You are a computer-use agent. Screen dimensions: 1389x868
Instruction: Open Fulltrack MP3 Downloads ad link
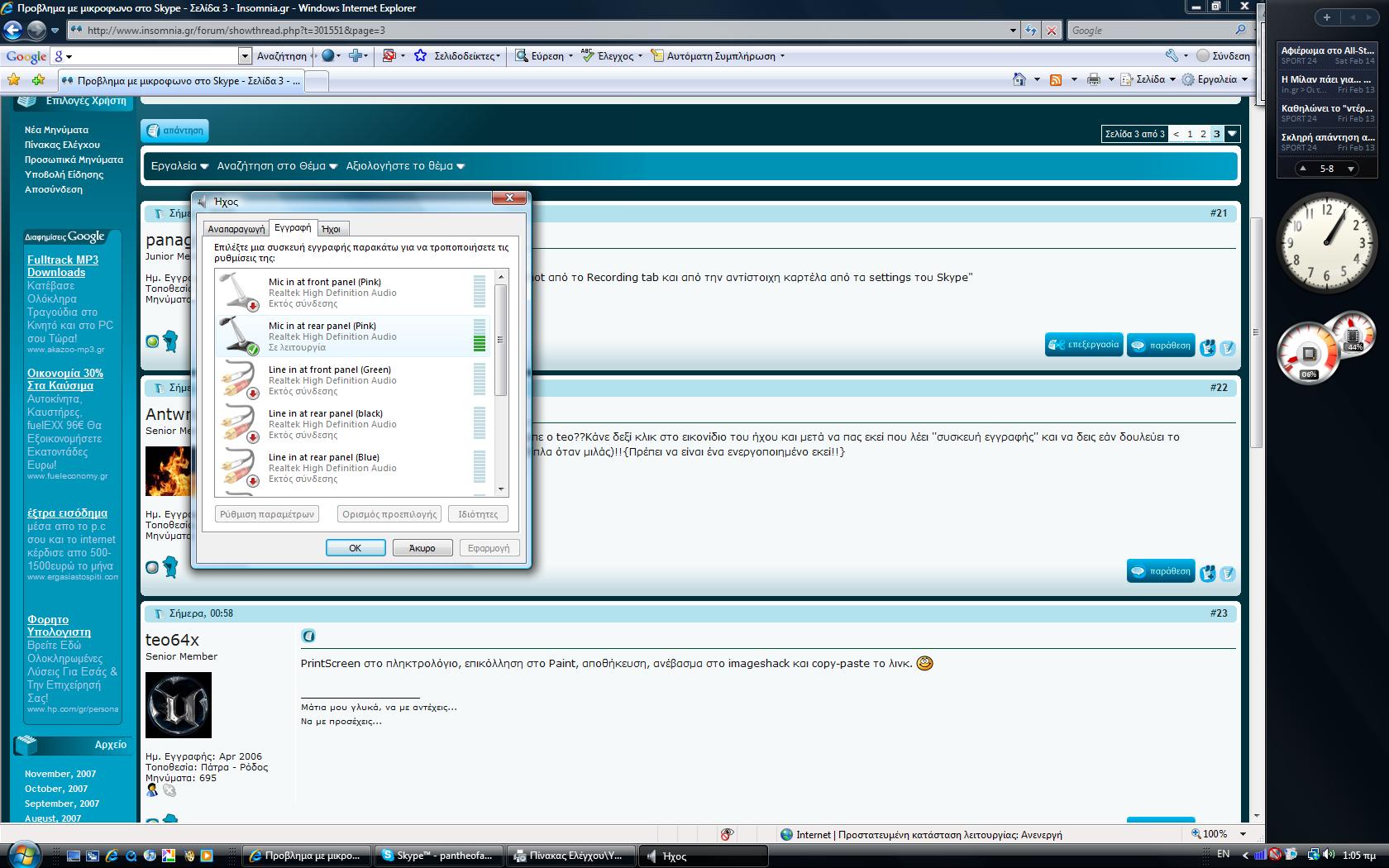coord(63,265)
